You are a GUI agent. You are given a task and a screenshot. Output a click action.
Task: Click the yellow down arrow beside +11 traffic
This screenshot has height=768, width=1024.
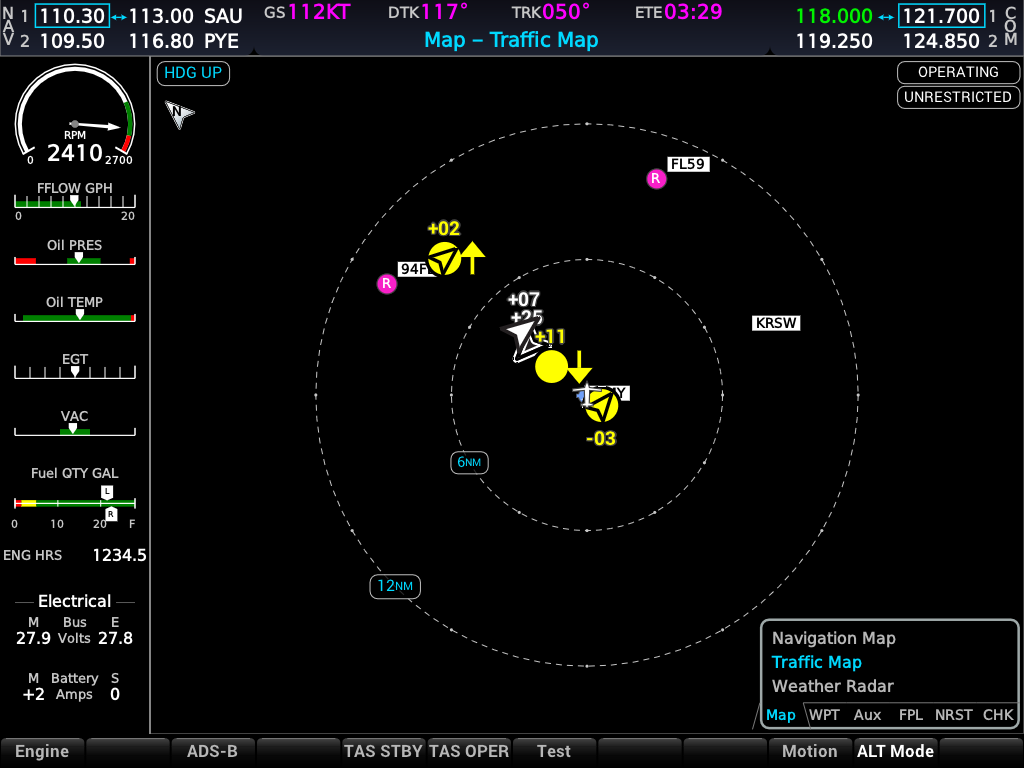click(579, 367)
